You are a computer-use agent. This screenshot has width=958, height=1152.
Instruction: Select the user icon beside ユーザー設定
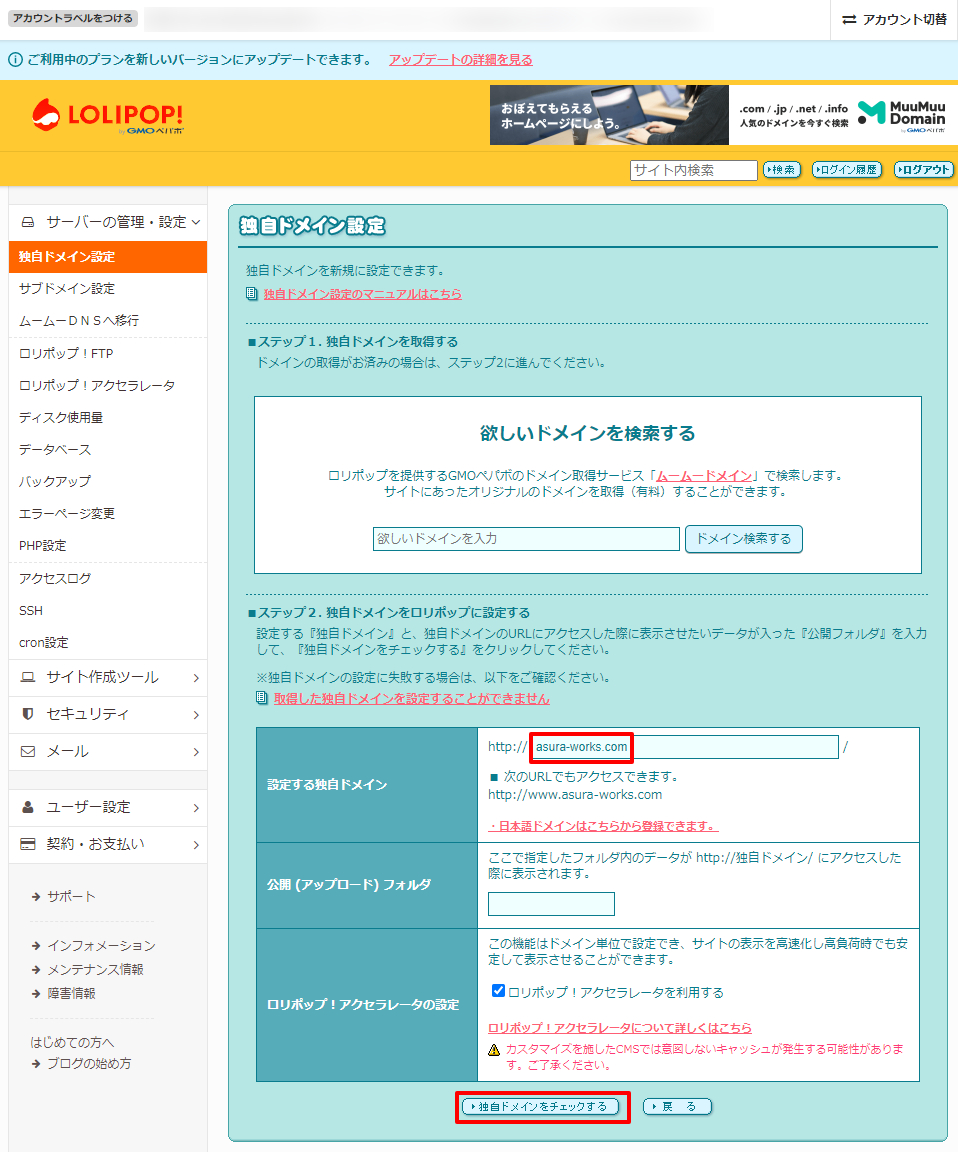click(x=30, y=807)
